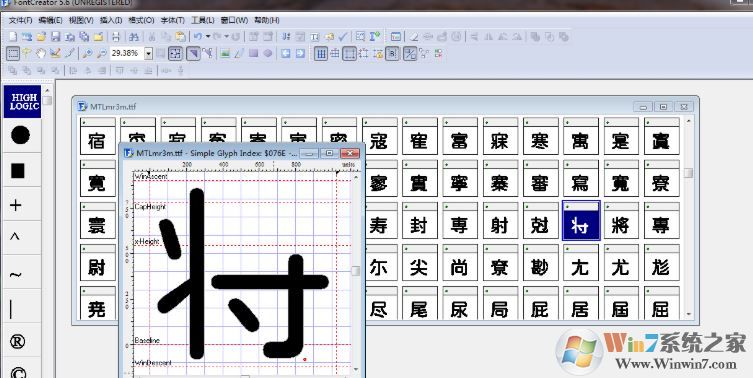The width and height of the screenshot is (753, 378).
Task: Select the 封 glyph cell
Action: 420,220
